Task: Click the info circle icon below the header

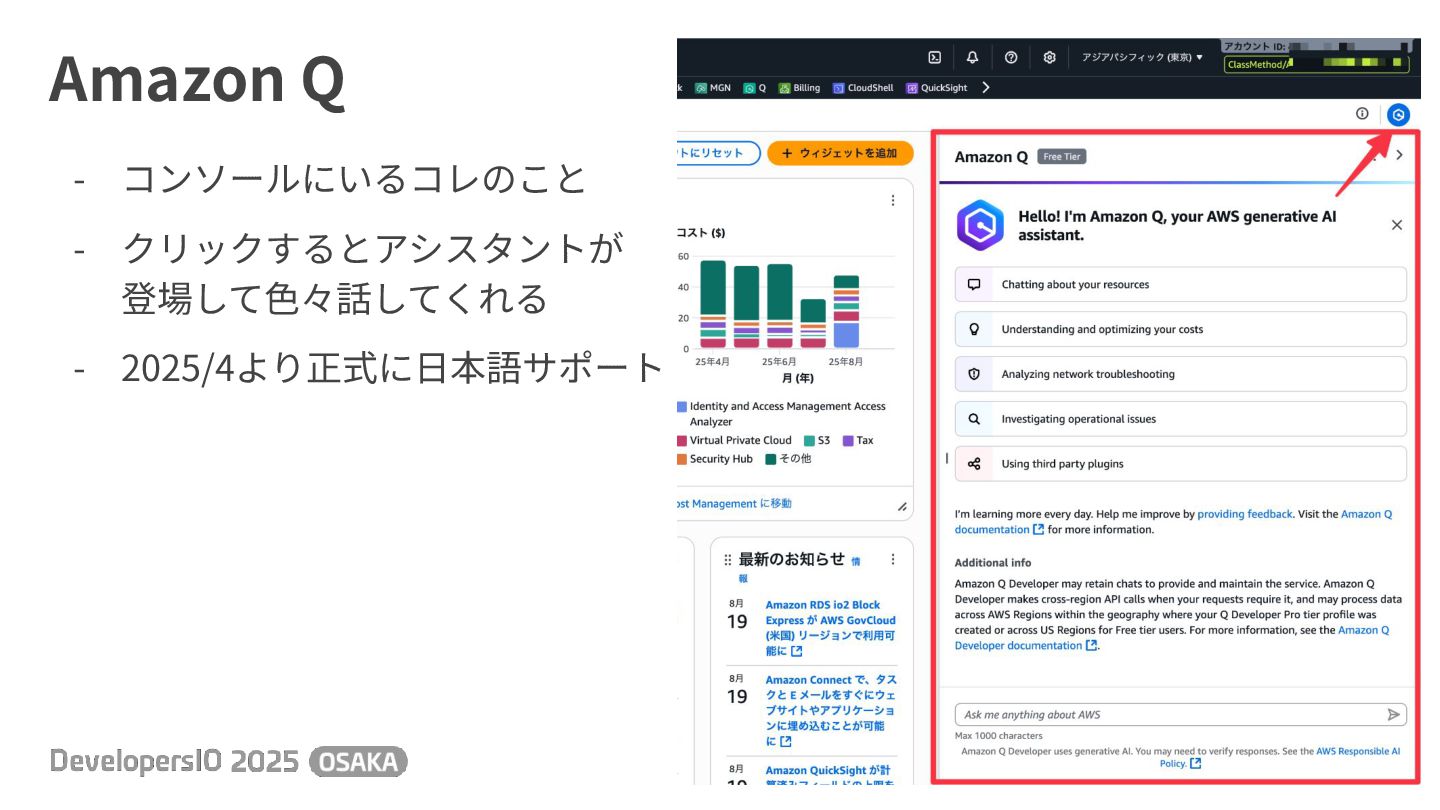Action: coord(1362,114)
